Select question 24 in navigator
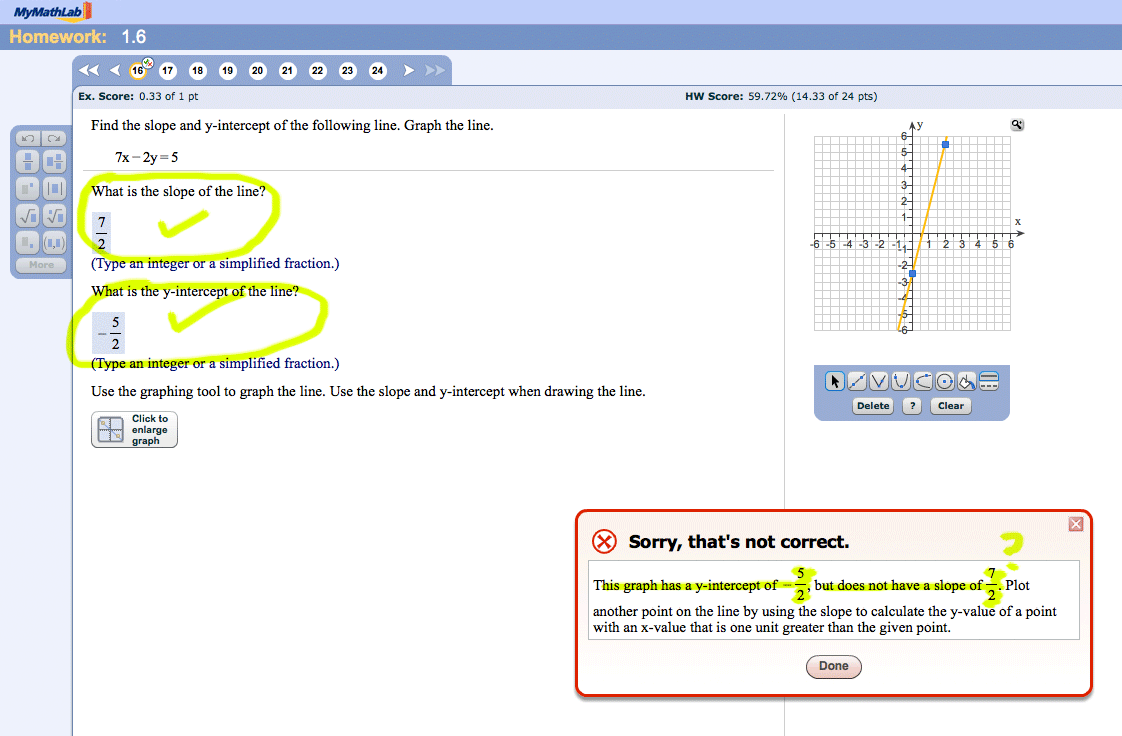This screenshot has height=736, width=1122. [x=378, y=70]
